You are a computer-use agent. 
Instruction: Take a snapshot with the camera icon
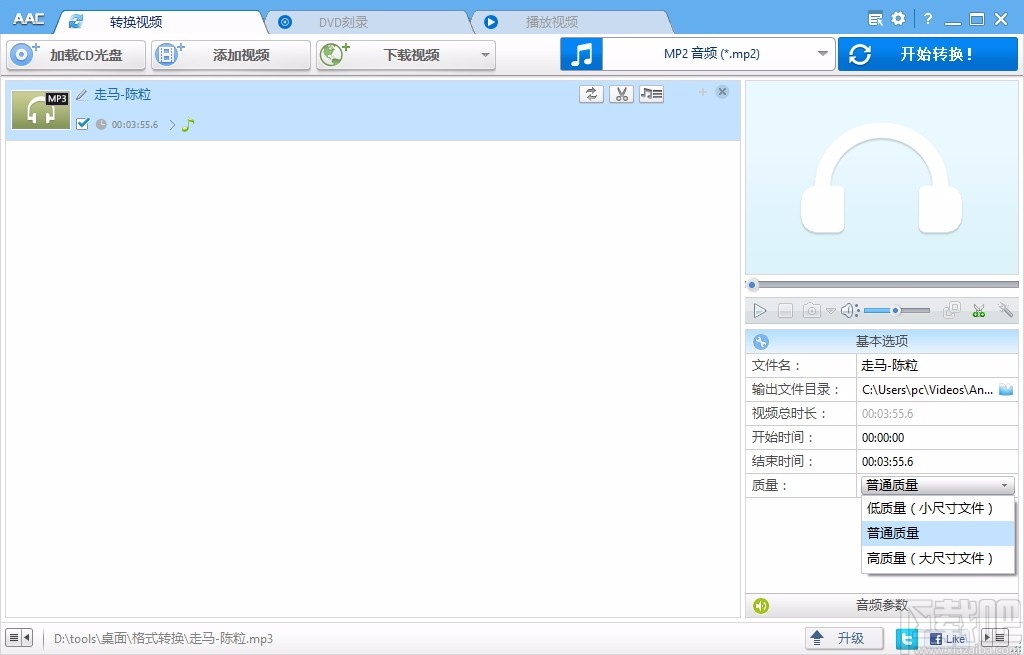(811, 310)
